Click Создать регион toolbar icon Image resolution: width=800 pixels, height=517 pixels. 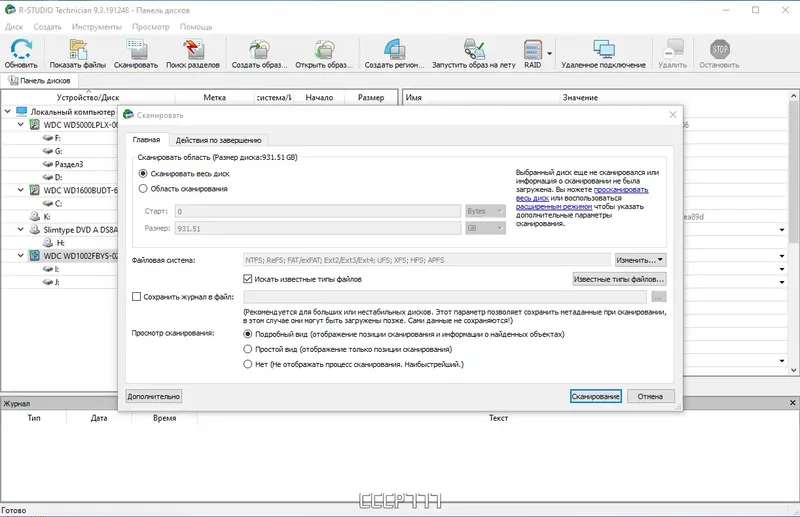point(394,50)
